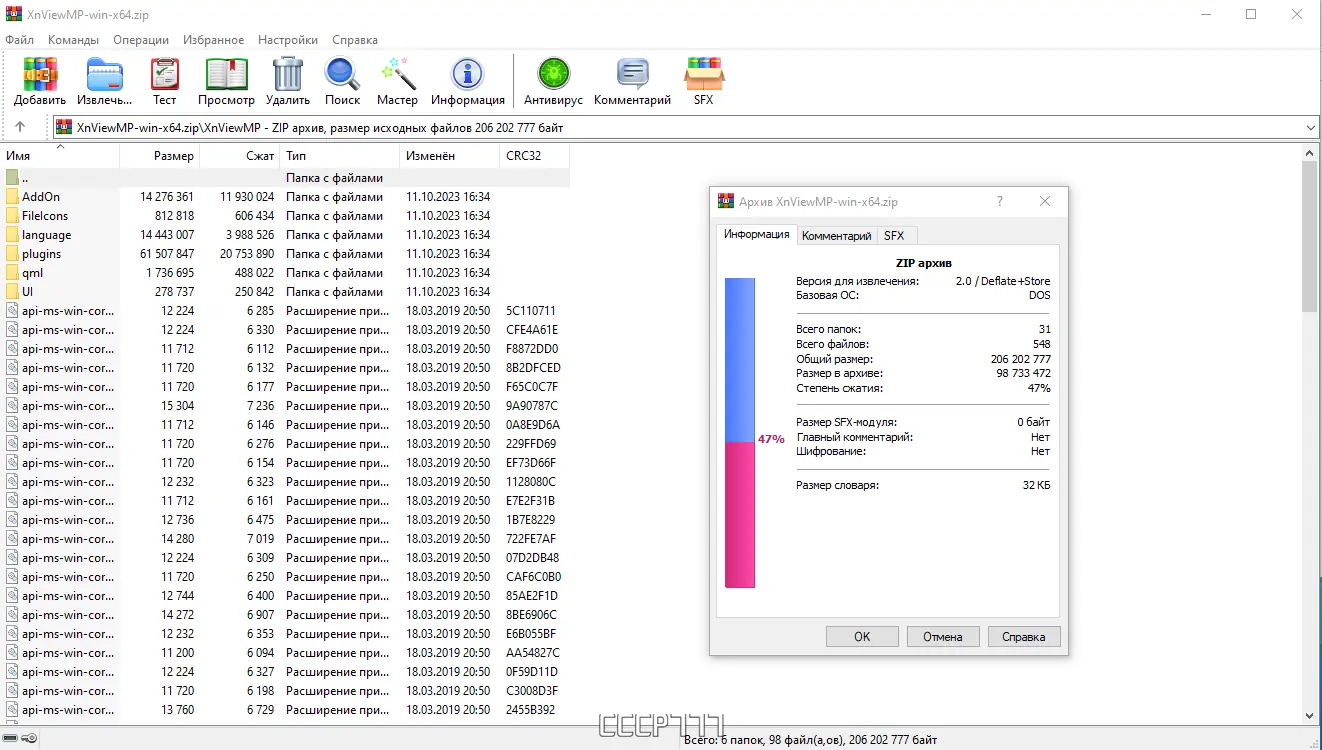Switch to the Комментарий tab in dialog
The height and width of the screenshot is (750, 1322).
(x=837, y=236)
